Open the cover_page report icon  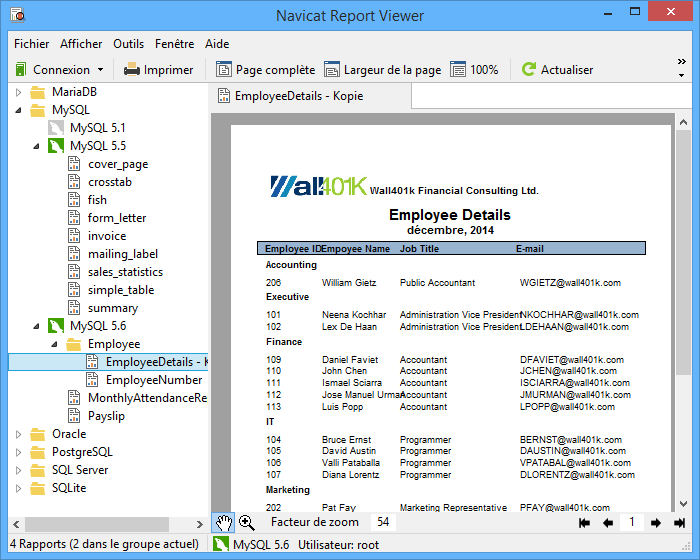tap(74, 164)
